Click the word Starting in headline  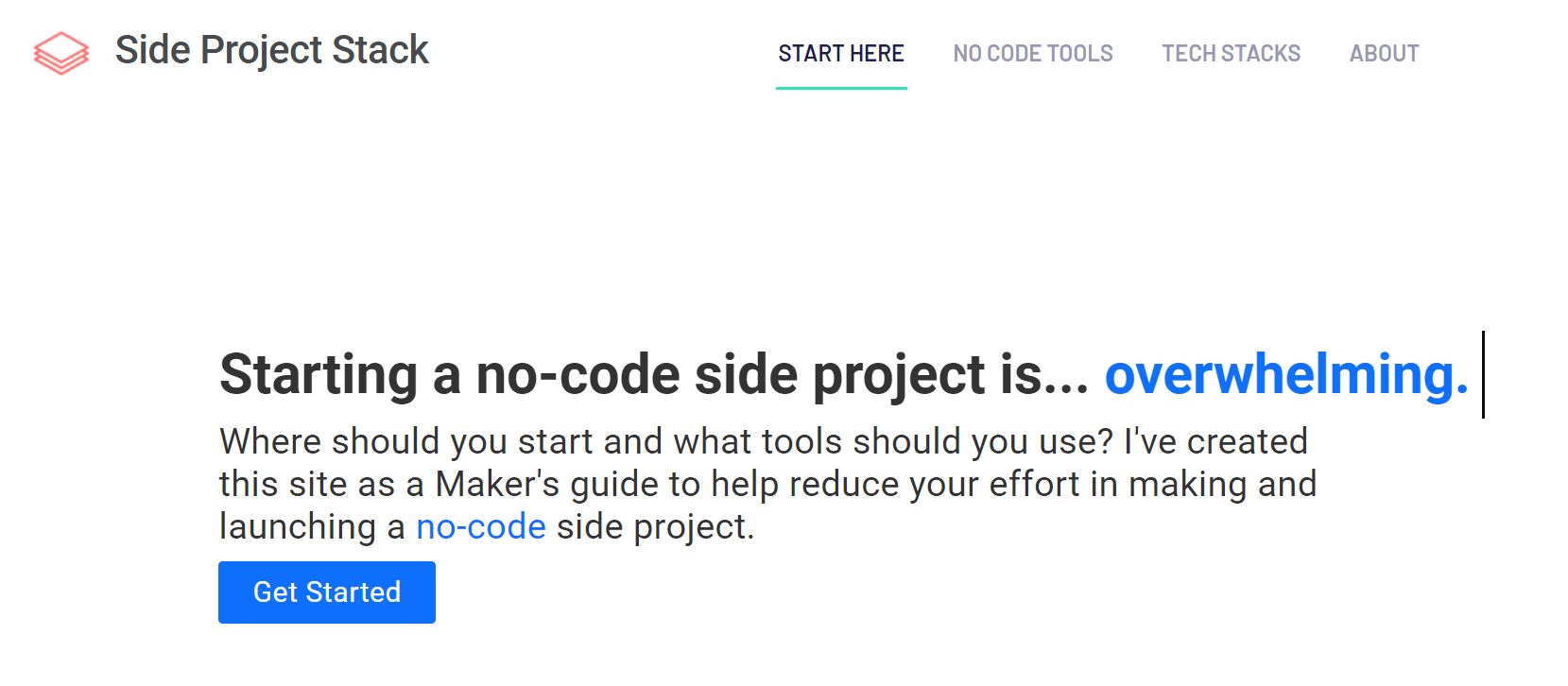pyautogui.click(x=319, y=374)
